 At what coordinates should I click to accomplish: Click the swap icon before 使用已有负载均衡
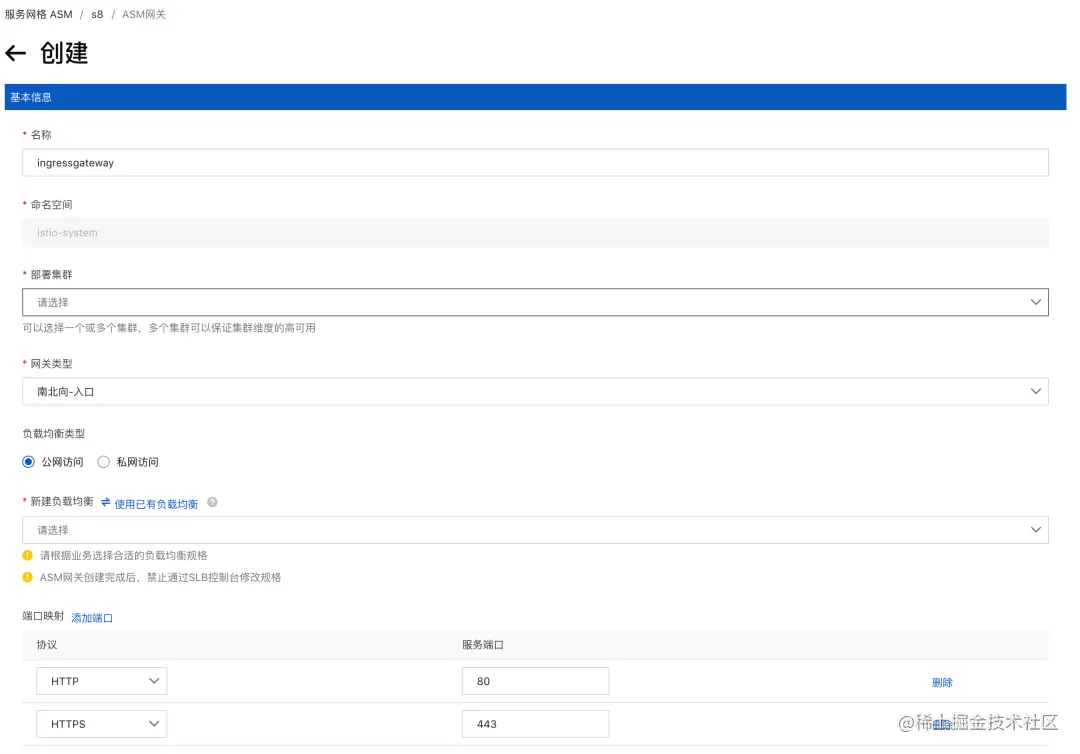click(105, 503)
